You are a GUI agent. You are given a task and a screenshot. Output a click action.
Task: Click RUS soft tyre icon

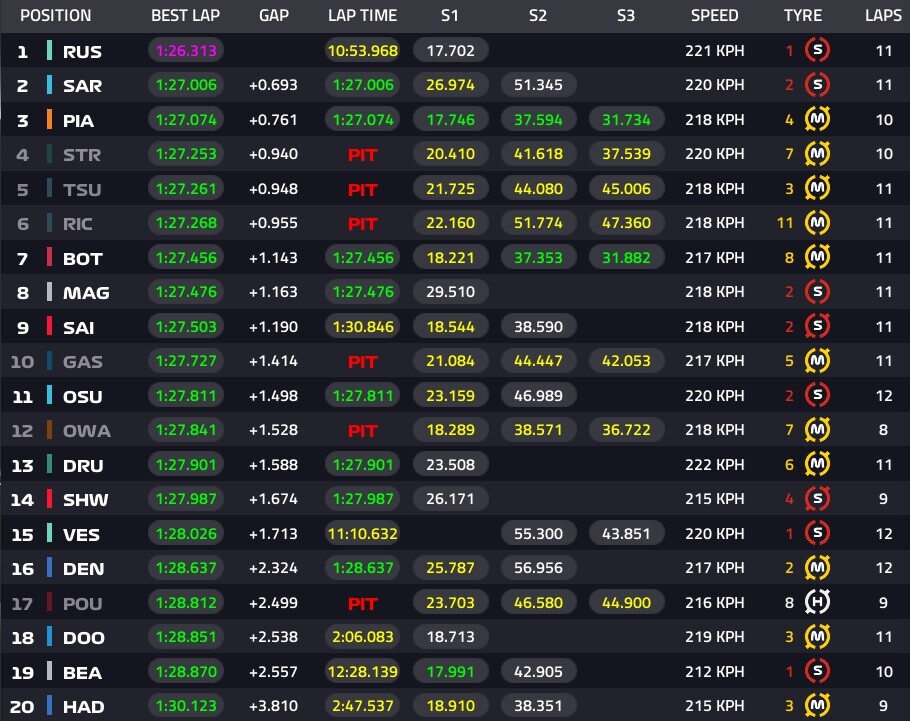[817, 50]
